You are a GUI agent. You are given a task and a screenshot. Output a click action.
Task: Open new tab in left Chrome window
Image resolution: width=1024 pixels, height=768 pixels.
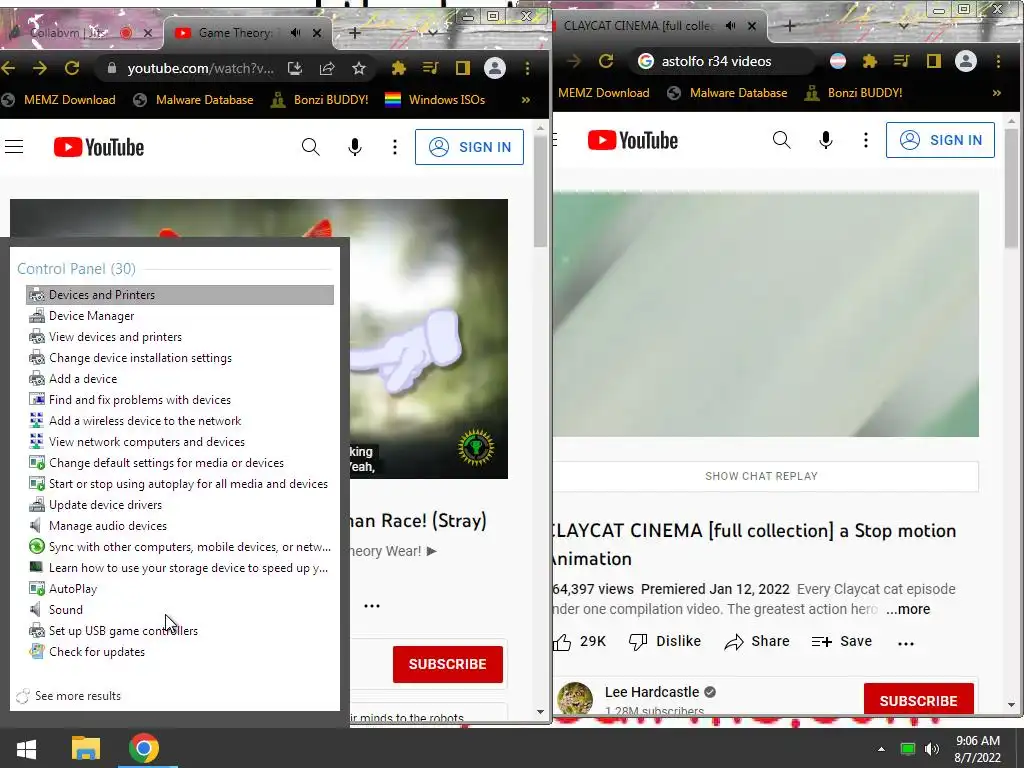click(355, 33)
